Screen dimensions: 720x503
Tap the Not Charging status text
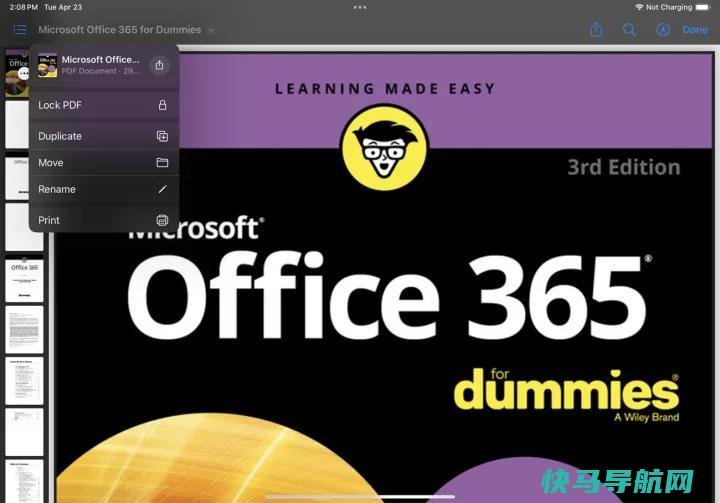[669, 7]
